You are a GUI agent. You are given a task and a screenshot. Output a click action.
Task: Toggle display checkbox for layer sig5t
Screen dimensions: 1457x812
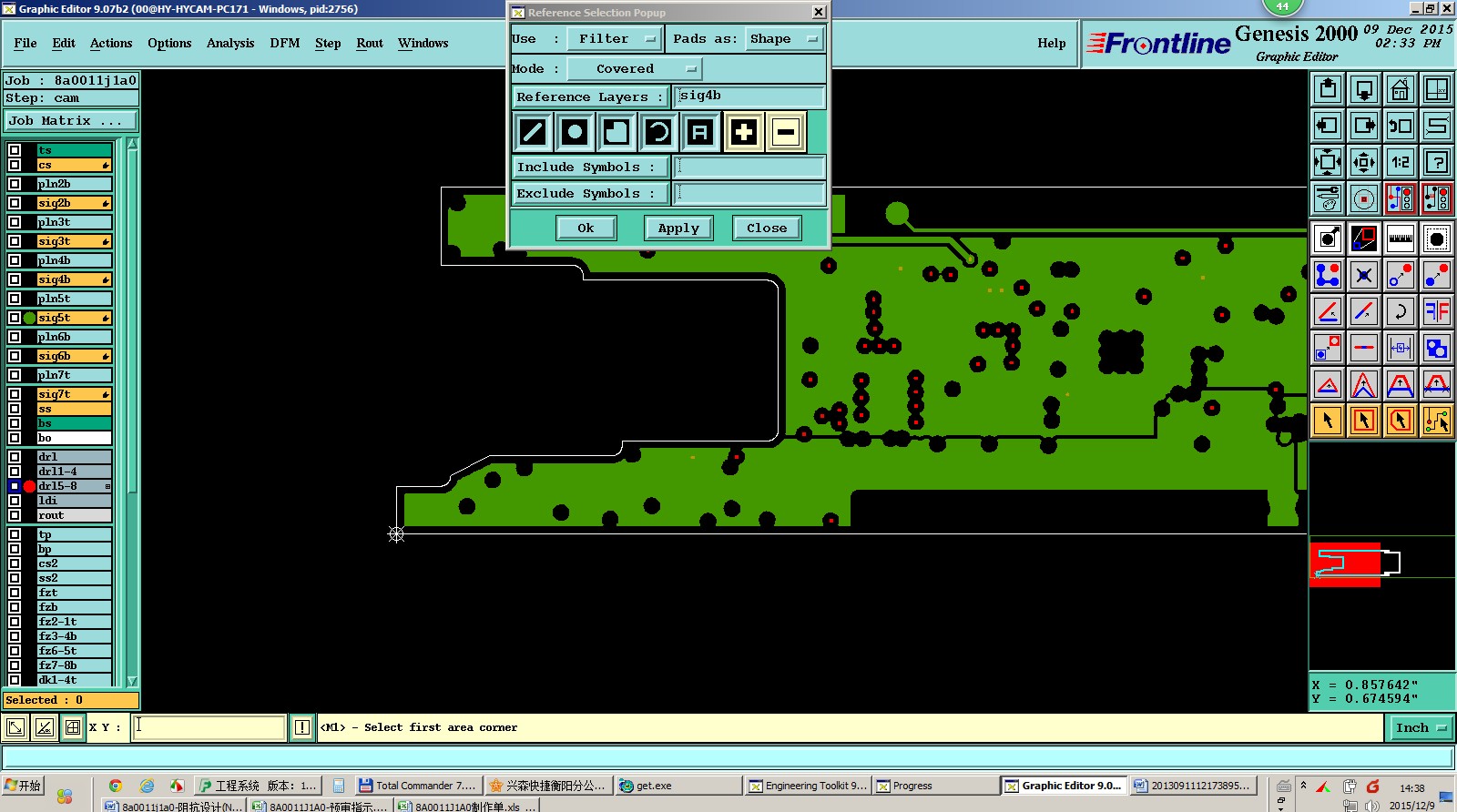[x=15, y=318]
